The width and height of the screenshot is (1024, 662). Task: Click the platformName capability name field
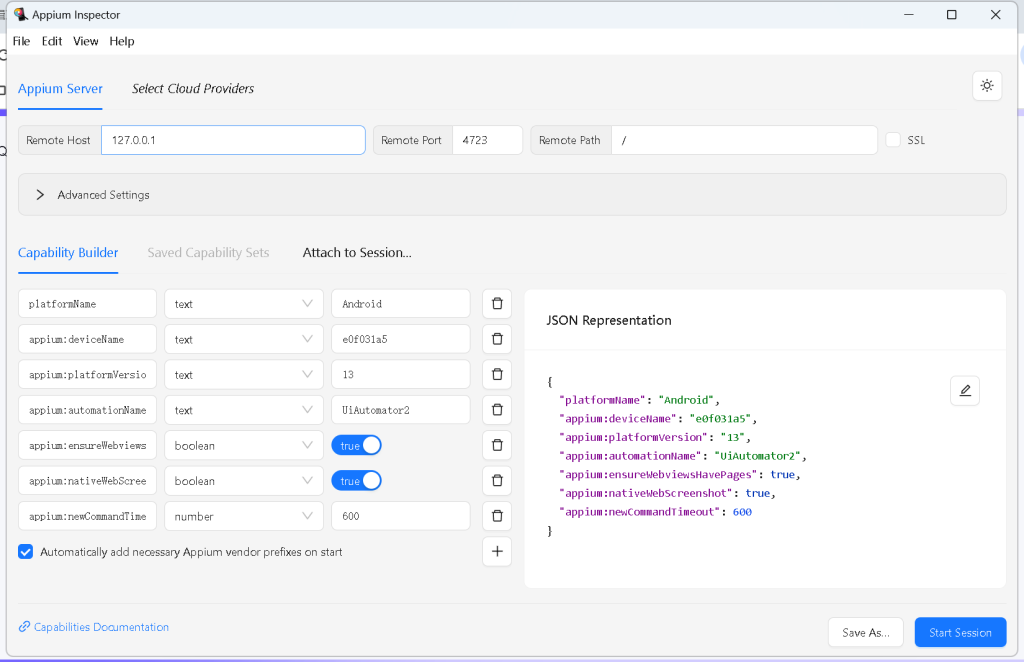(88, 304)
